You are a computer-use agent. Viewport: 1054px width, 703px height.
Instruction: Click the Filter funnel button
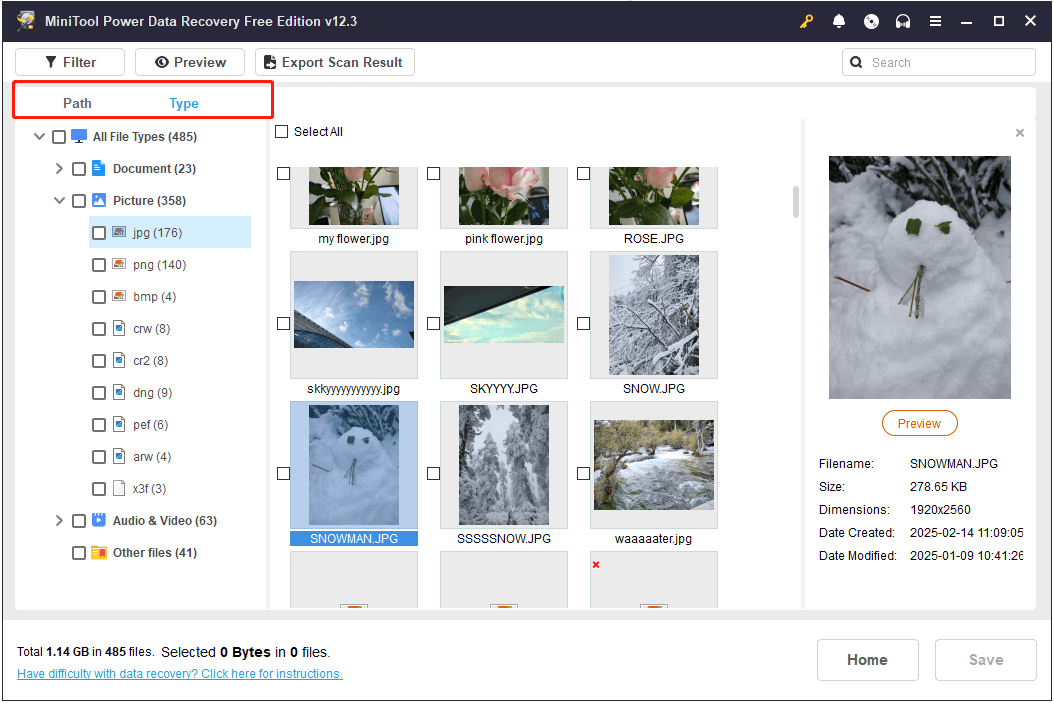(69, 61)
